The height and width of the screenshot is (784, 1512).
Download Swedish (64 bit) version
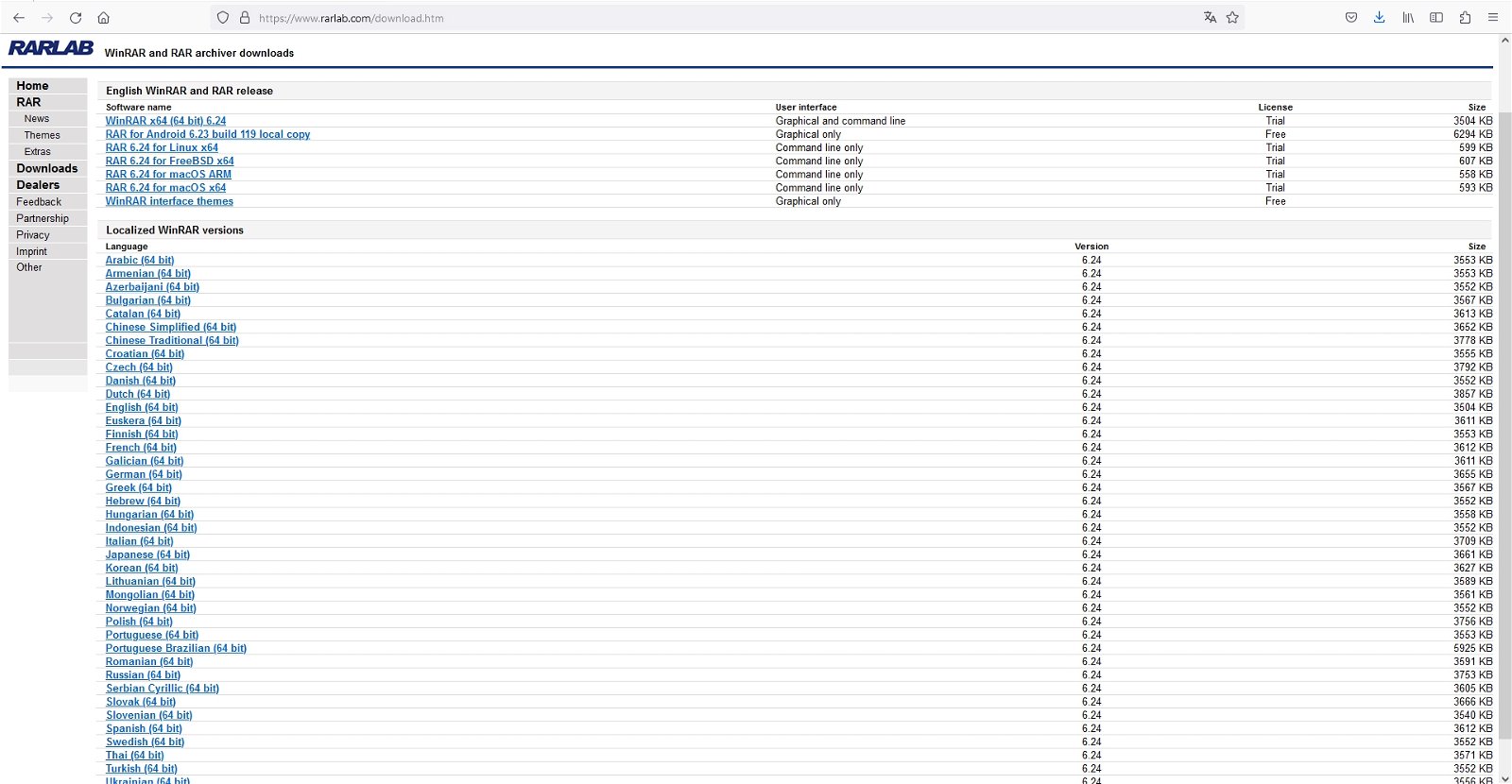145,742
